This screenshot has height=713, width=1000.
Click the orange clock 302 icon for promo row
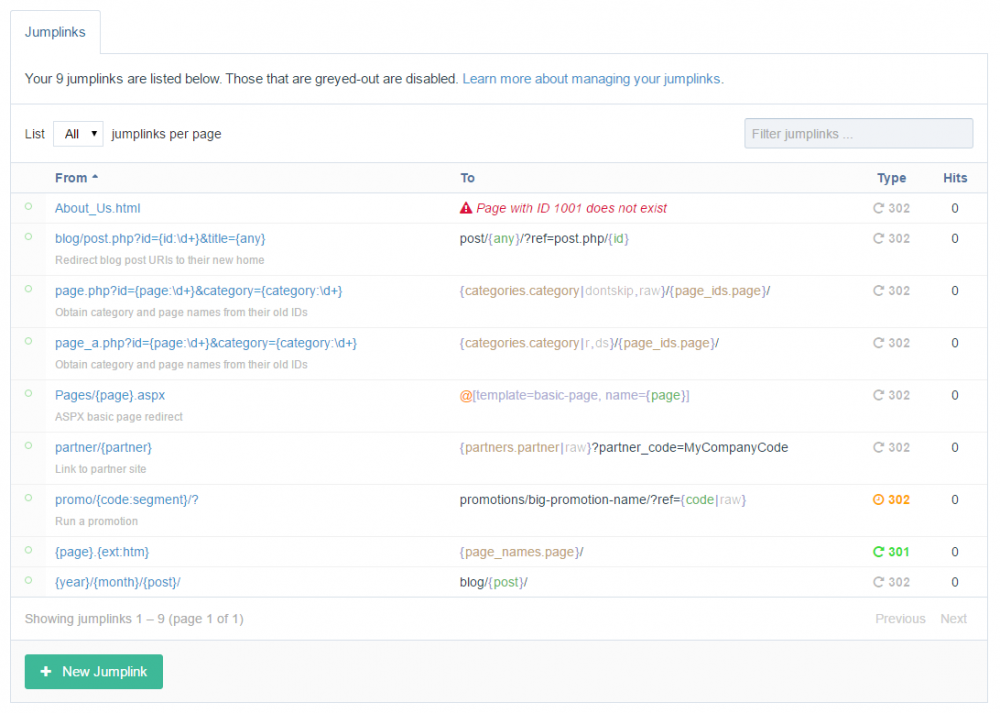click(879, 500)
